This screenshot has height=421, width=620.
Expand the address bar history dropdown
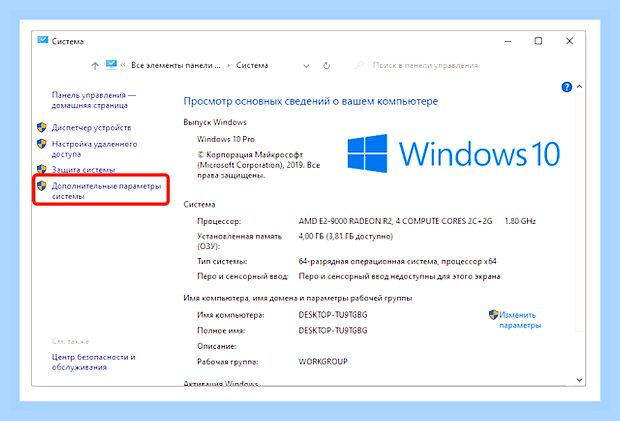[x=306, y=66]
